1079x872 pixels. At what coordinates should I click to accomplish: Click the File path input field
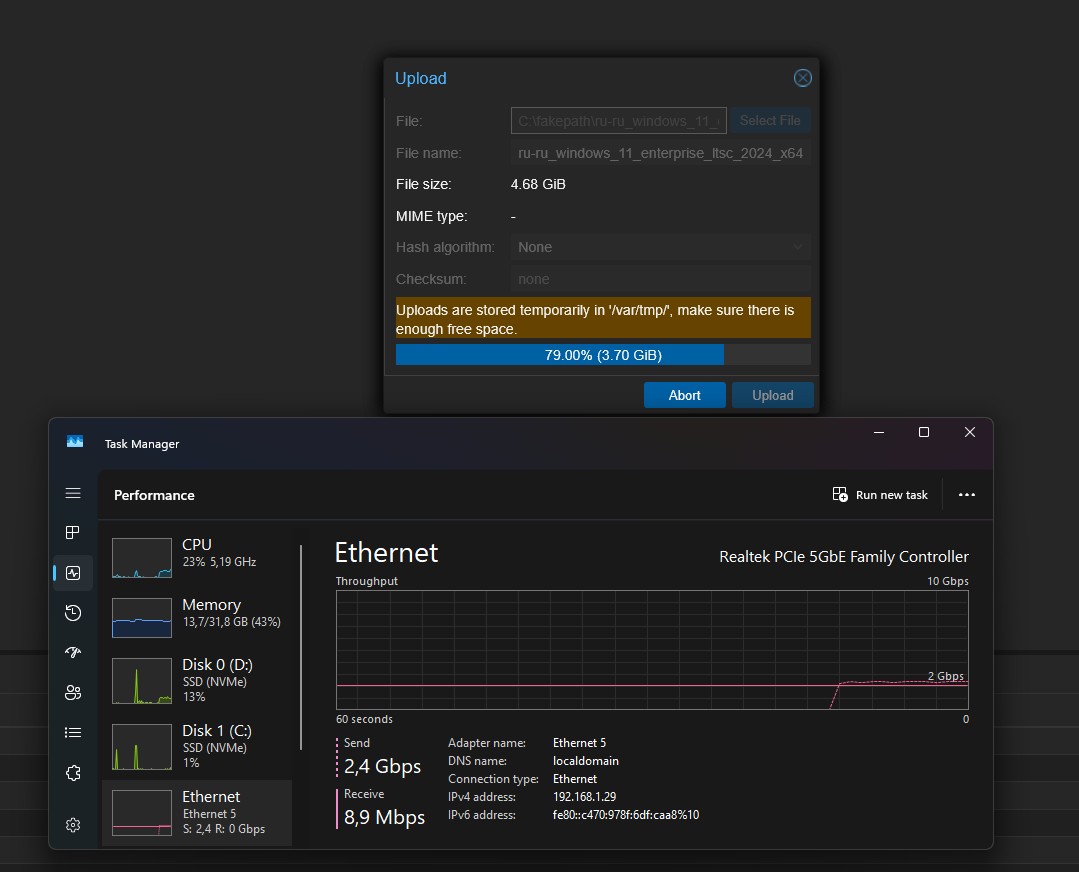pos(619,120)
